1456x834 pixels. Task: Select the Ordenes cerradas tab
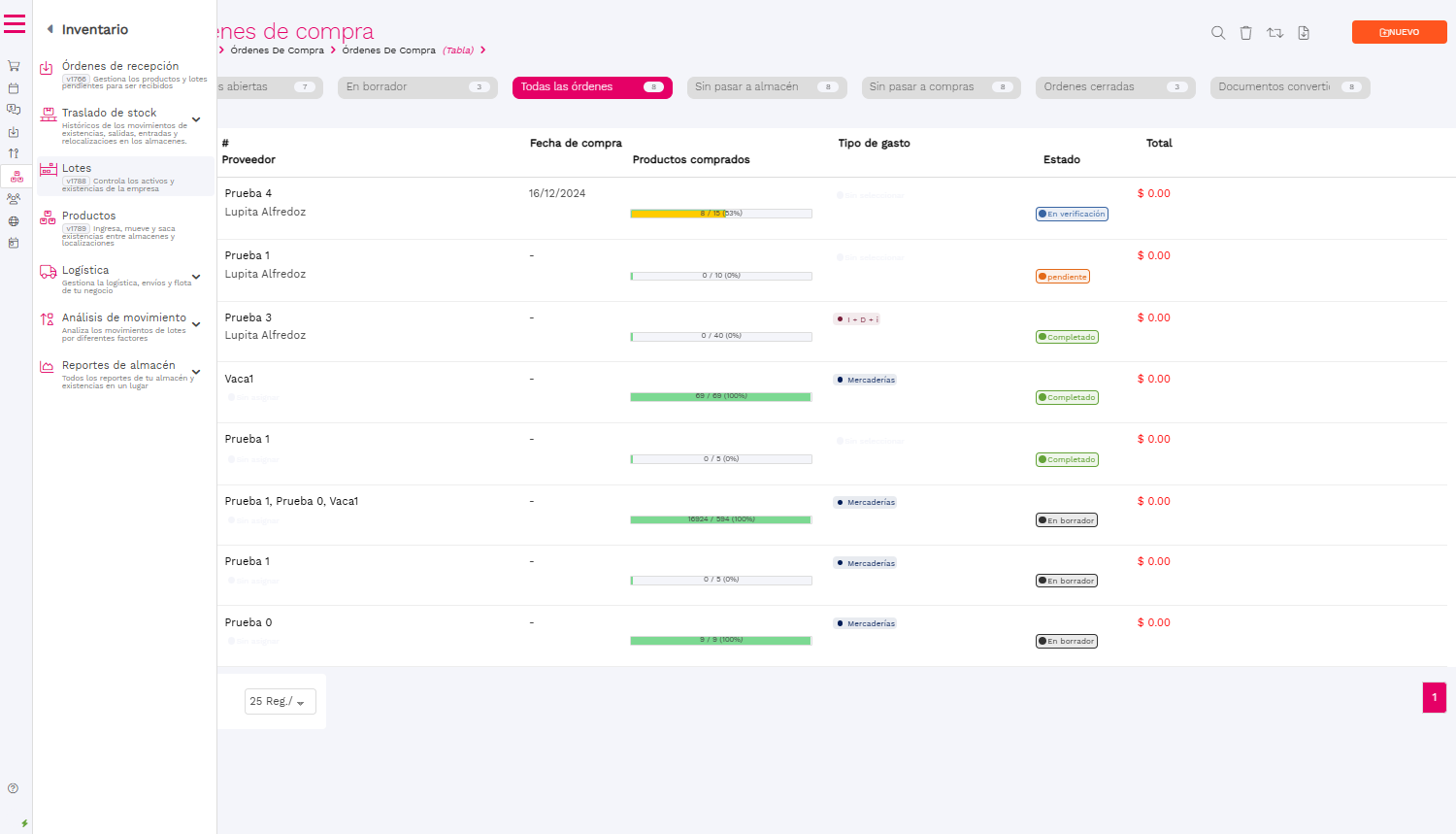pos(1114,87)
